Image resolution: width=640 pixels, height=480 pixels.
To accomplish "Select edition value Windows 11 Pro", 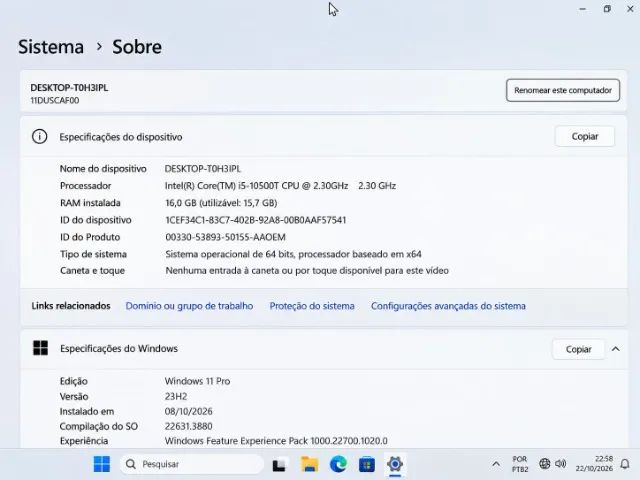I will tap(198, 381).
